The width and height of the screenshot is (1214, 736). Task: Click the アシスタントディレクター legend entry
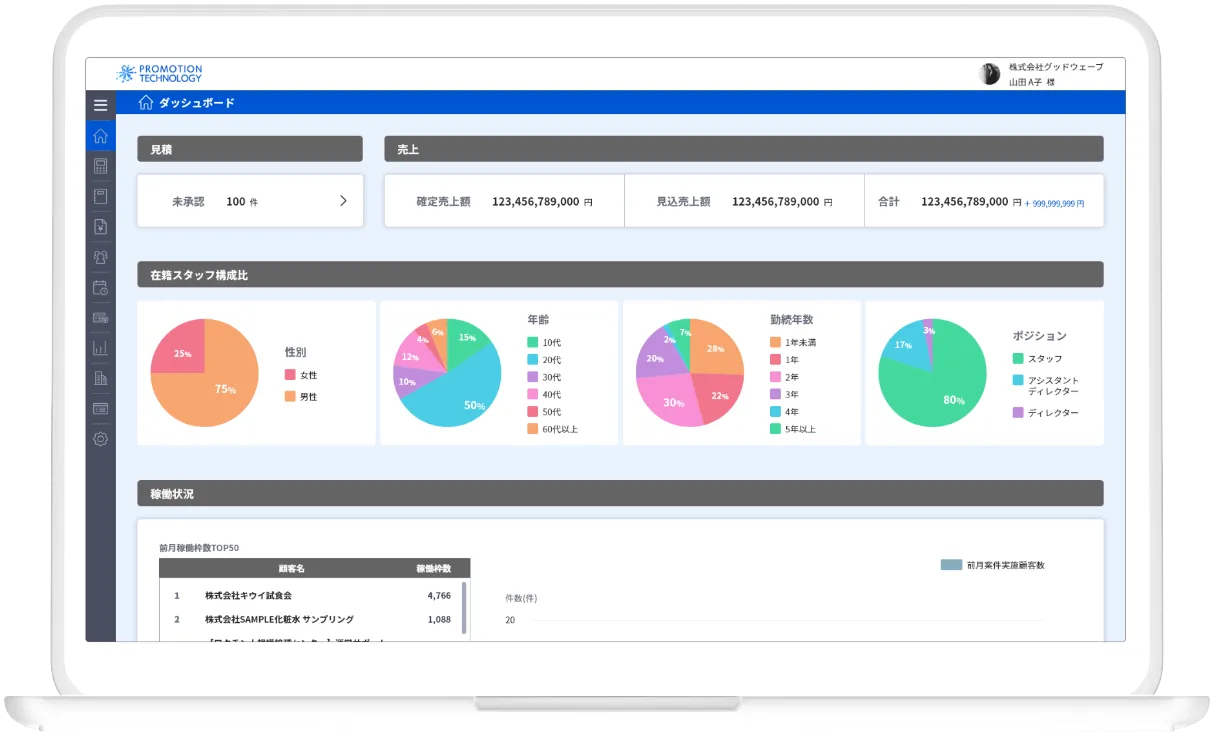pos(1046,386)
